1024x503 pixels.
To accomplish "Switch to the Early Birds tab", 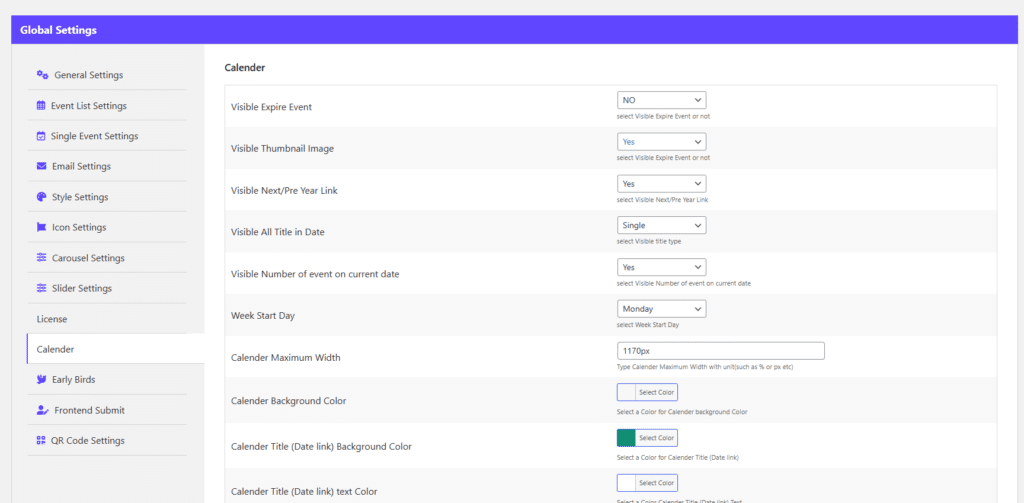I will pos(71,379).
